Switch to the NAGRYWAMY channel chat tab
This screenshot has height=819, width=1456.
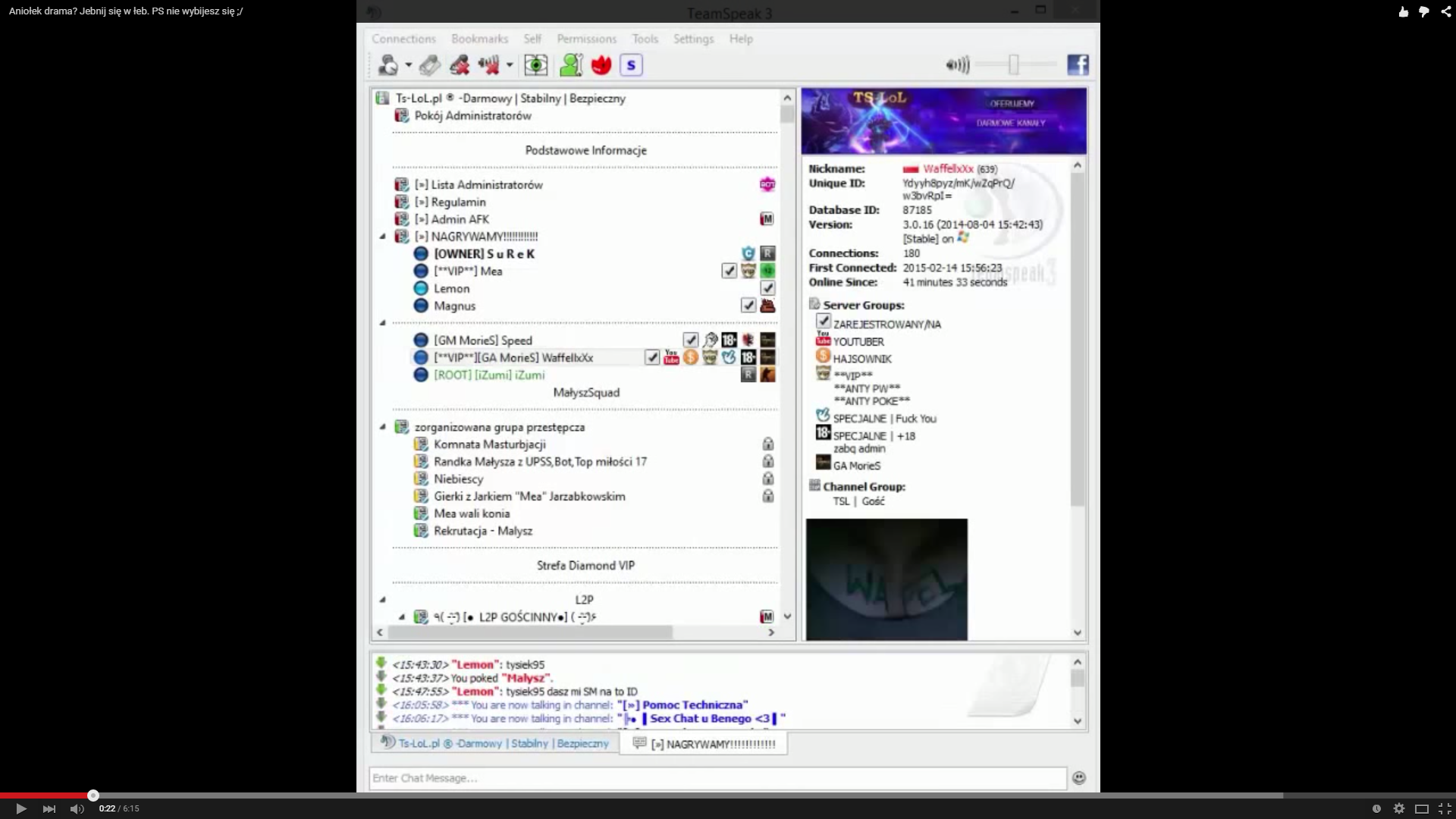704,744
